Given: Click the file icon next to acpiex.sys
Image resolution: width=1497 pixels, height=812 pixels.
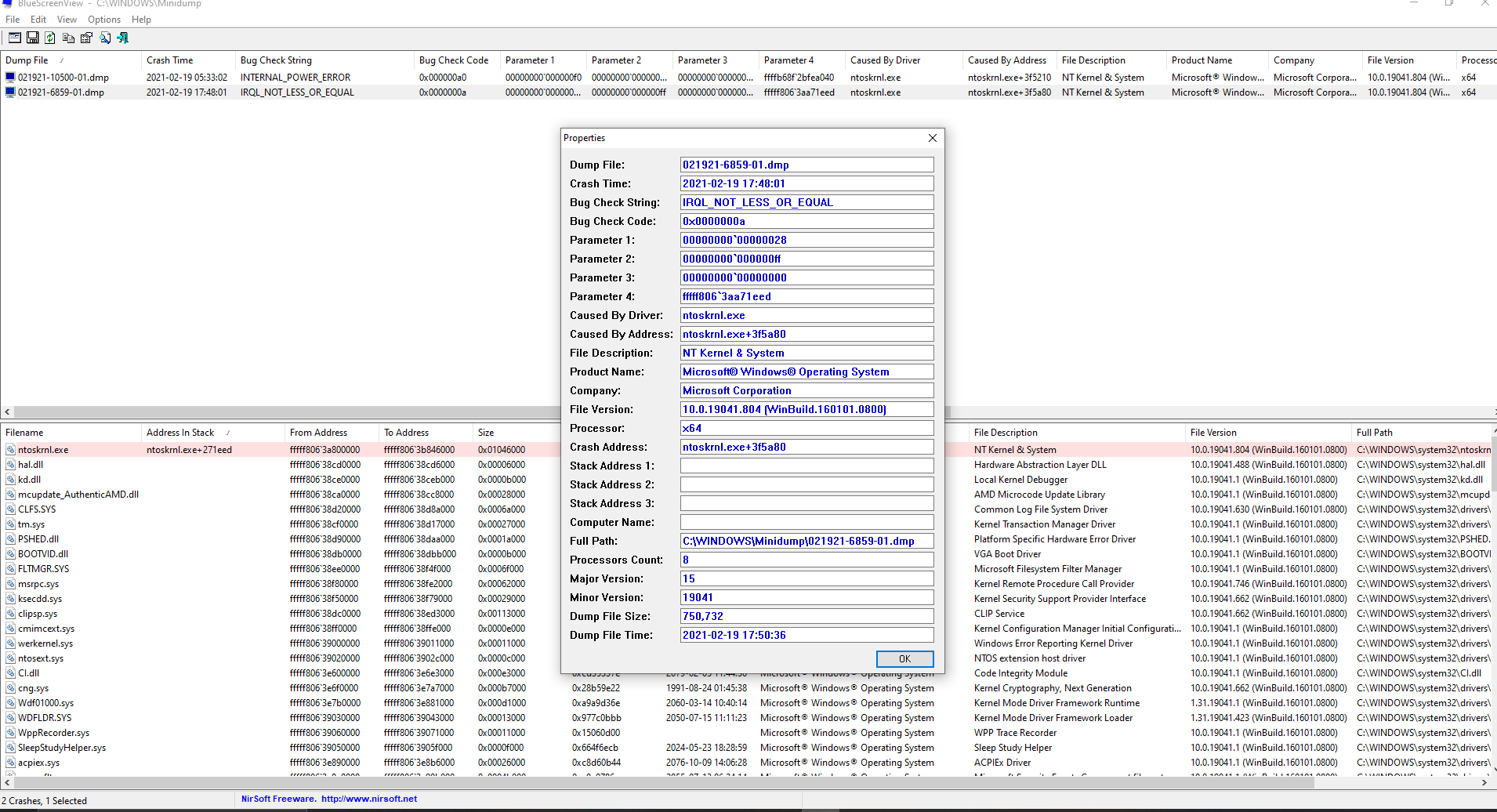Looking at the screenshot, I should [x=11, y=763].
